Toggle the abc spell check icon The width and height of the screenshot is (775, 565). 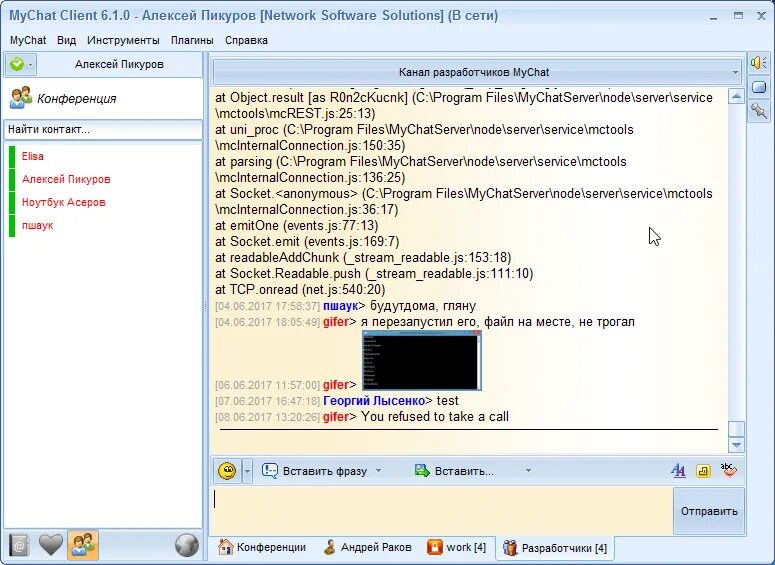click(728, 470)
